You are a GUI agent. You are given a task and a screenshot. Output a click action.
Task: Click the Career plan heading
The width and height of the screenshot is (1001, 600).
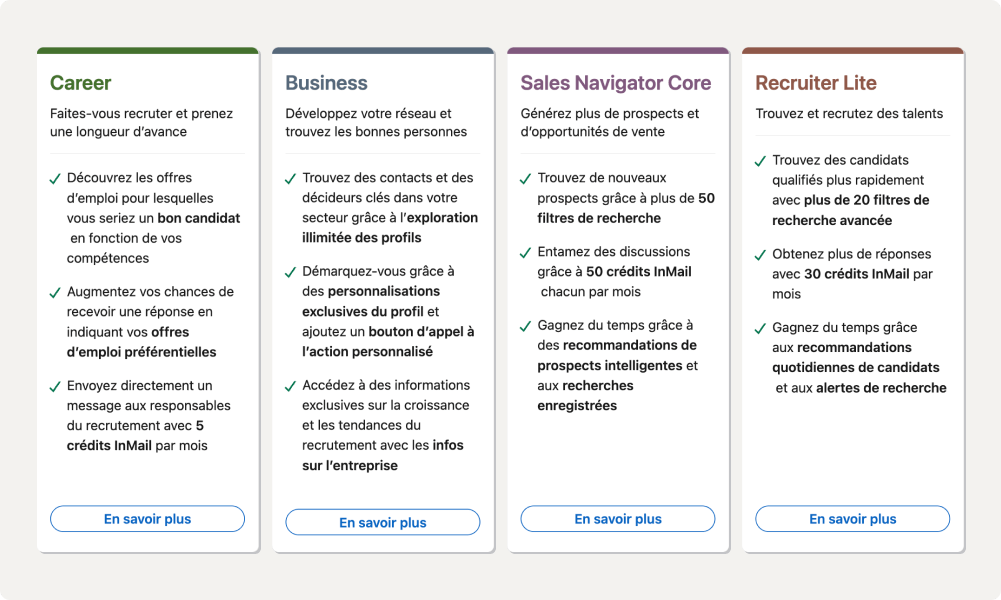click(81, 83)
